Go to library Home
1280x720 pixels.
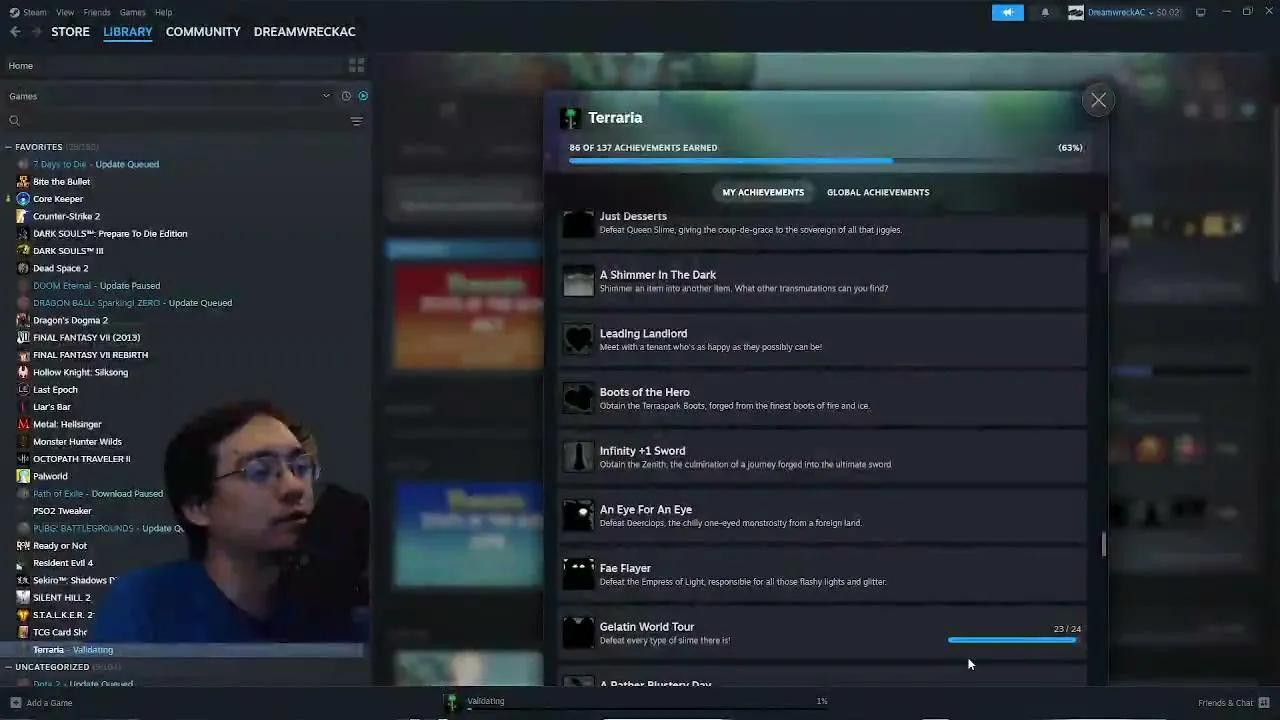(20, 66)
